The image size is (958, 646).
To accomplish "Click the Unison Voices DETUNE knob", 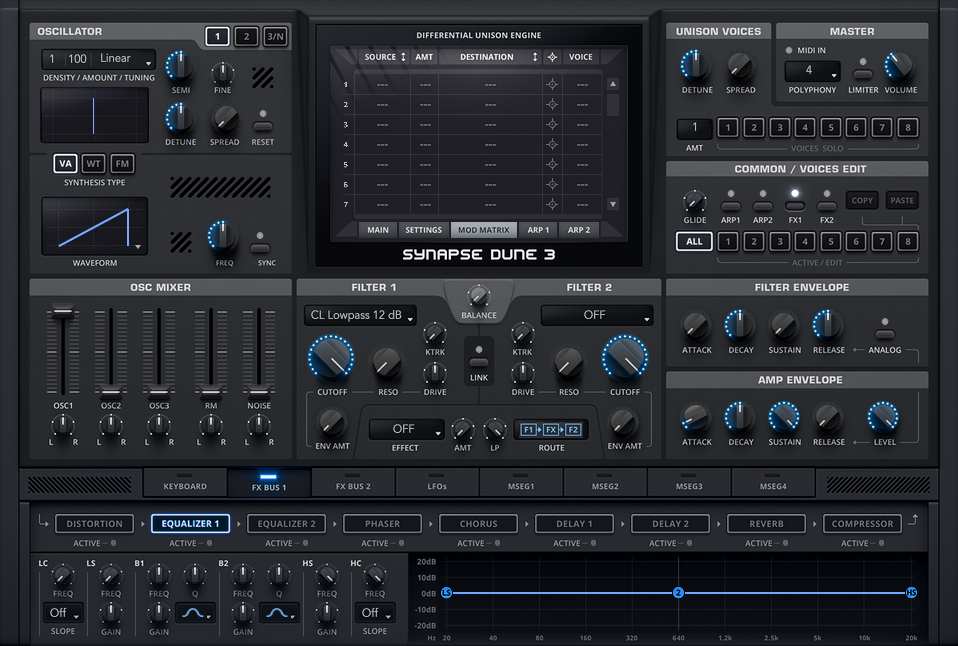I will (x=696, y=67).
